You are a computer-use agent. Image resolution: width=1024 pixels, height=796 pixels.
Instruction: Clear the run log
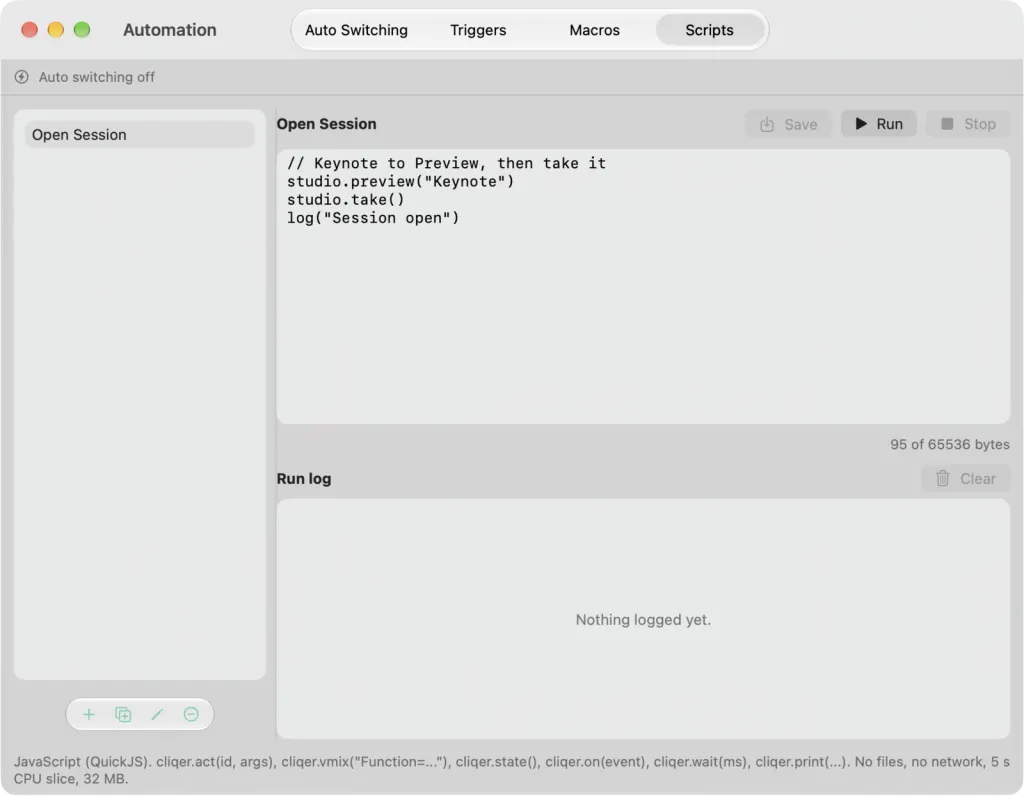(x=965, y=479)
